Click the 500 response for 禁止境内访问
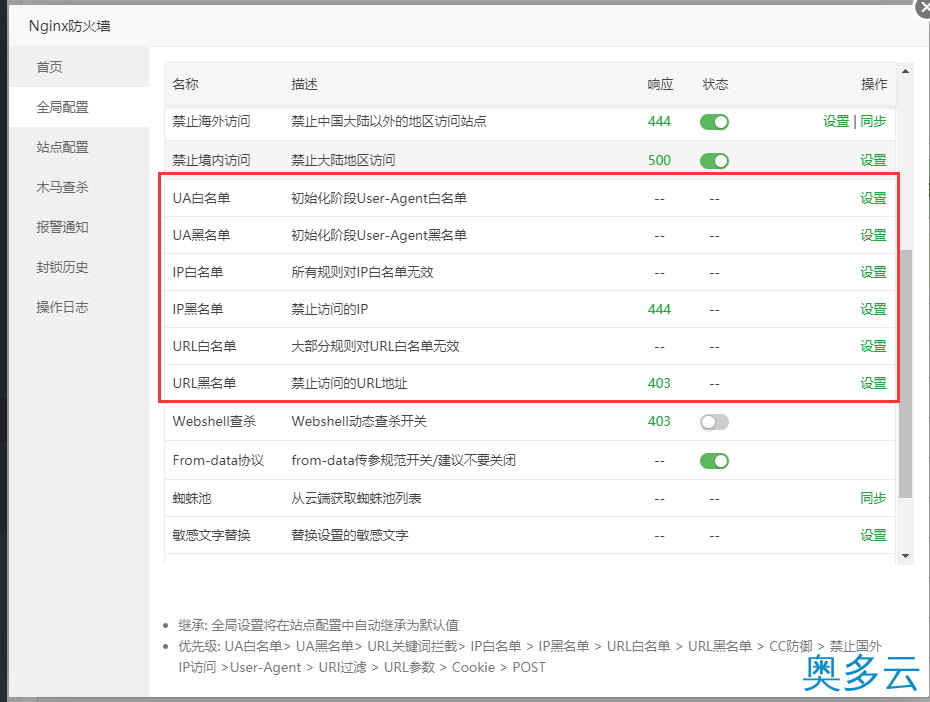This screenshot has height=702, width=930. [x=659, y=160]
